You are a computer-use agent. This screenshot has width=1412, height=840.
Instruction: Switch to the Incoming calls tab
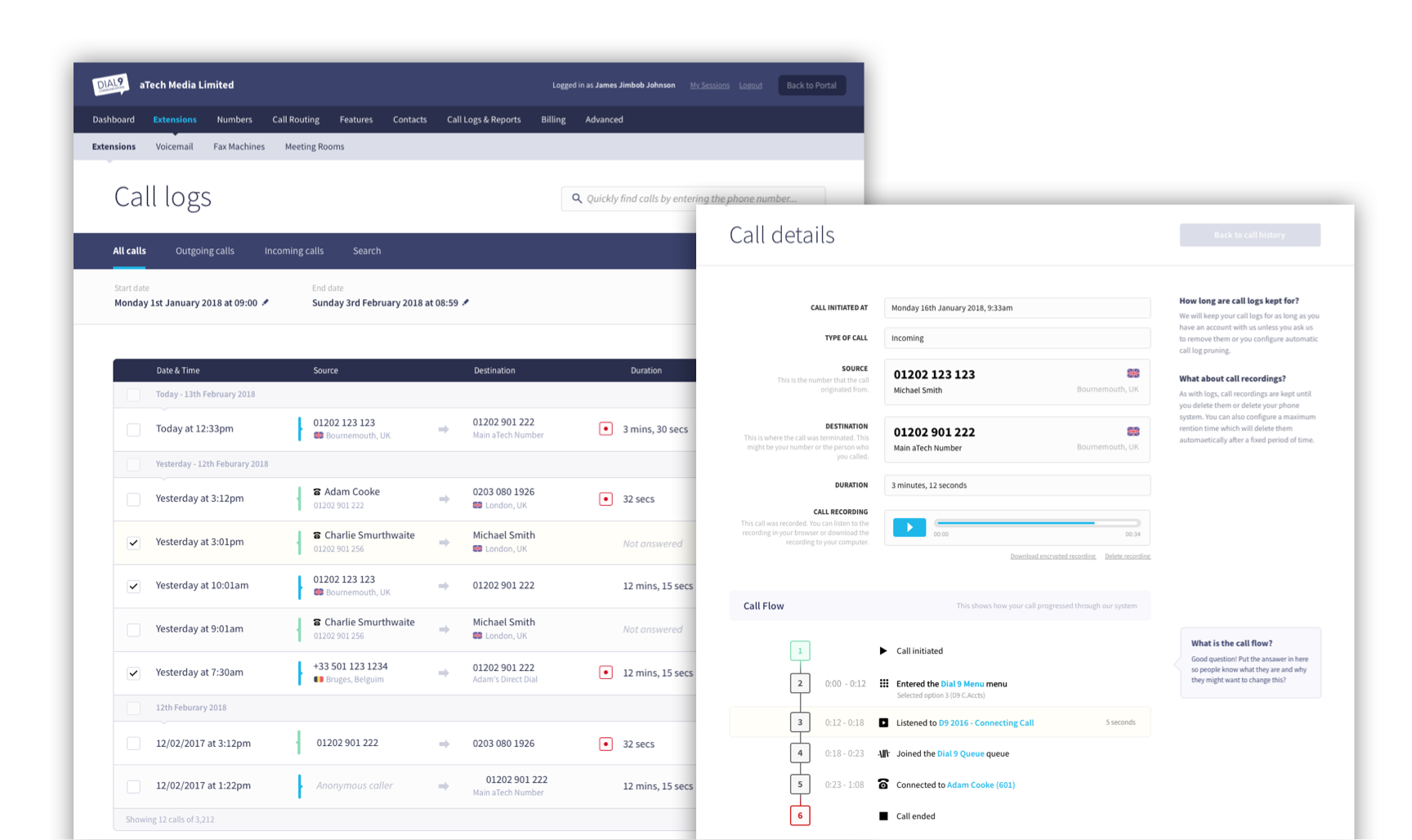[x=294, y=251]
